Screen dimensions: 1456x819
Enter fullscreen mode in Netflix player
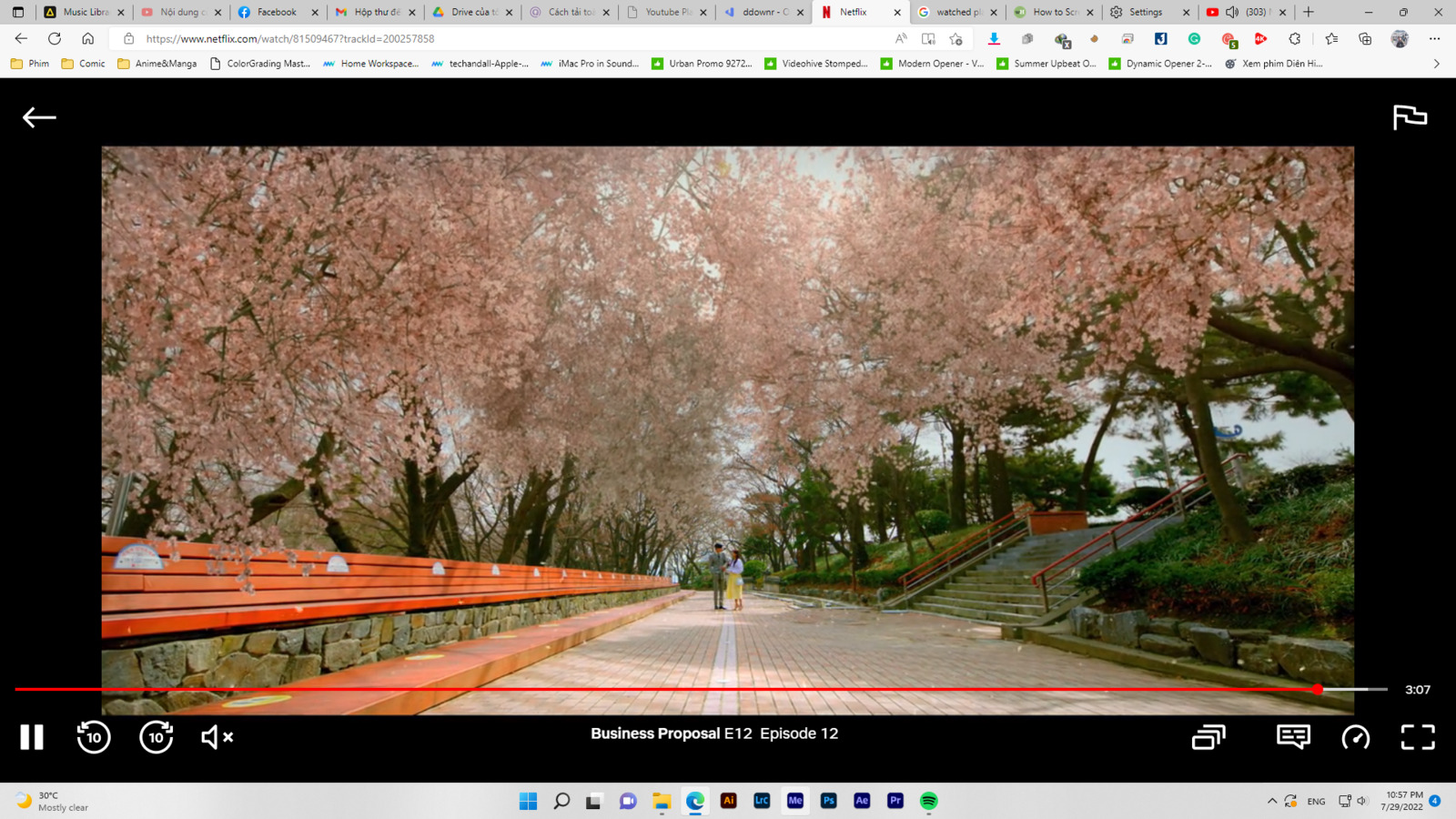coord(1418,737)
